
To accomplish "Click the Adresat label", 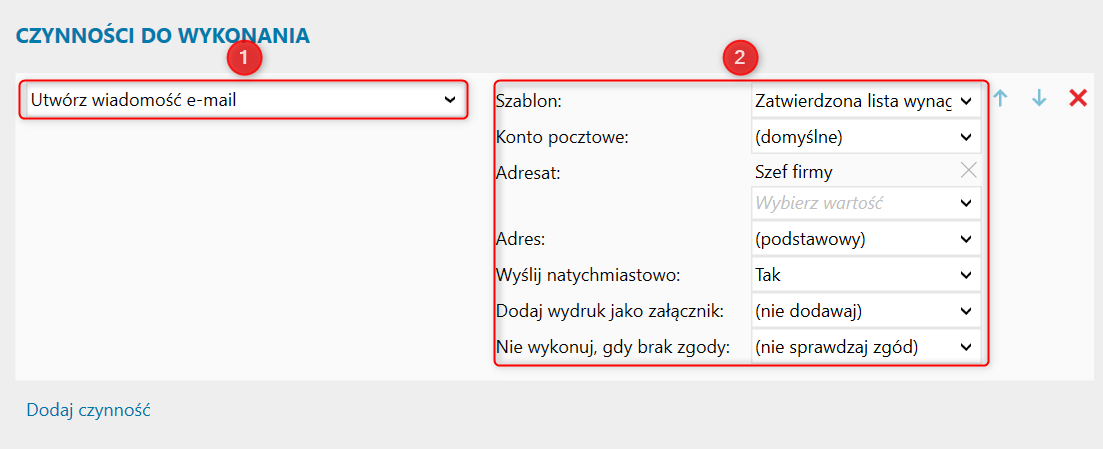I will coord(528,172).
